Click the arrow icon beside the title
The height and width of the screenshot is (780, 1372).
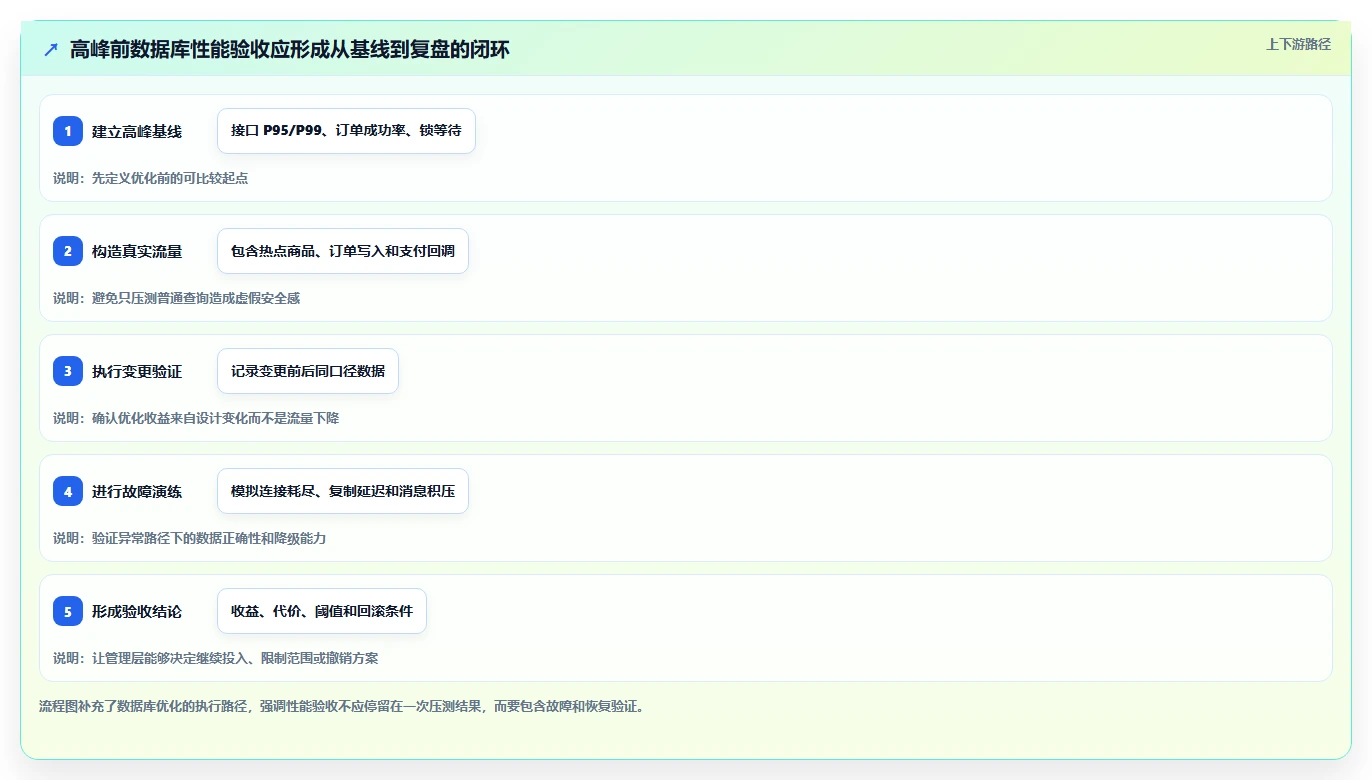51,49
